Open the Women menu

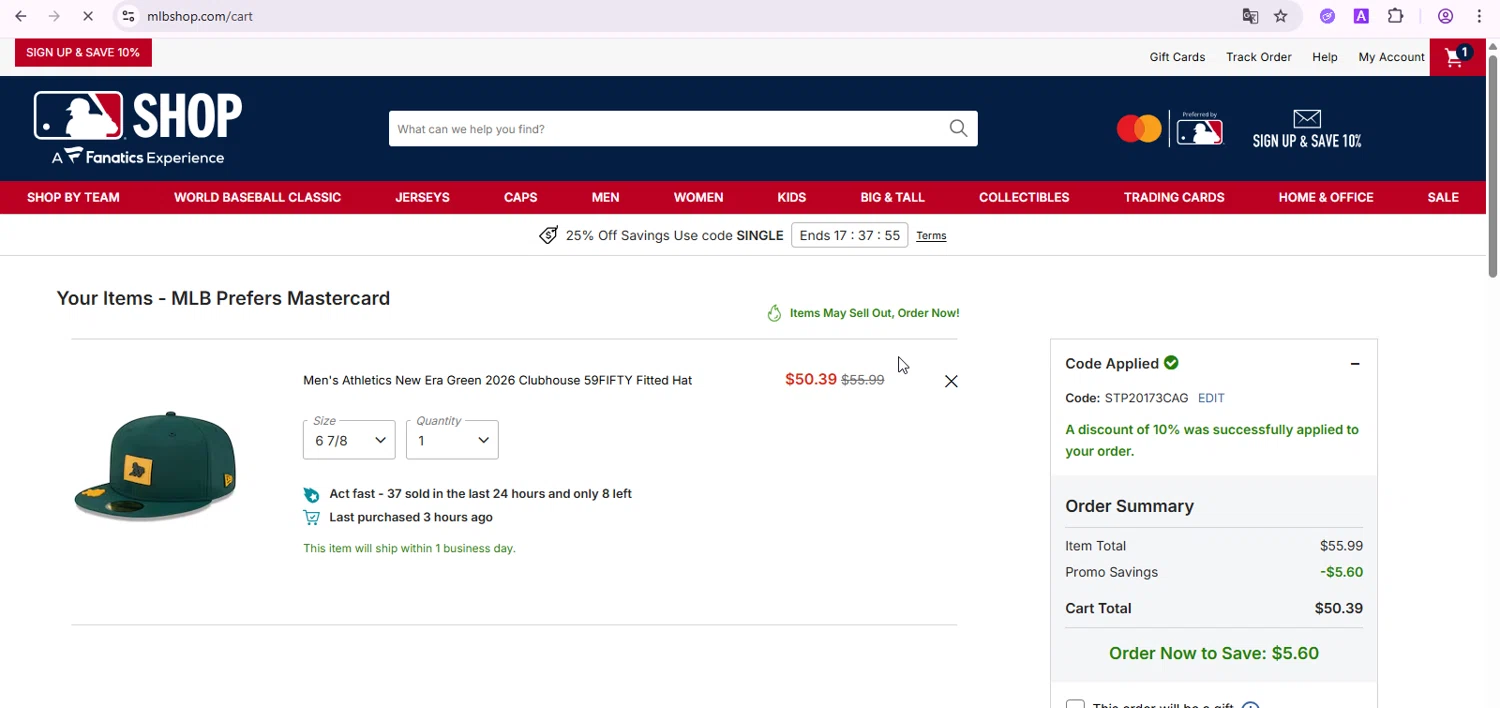[x=698, y=197]
